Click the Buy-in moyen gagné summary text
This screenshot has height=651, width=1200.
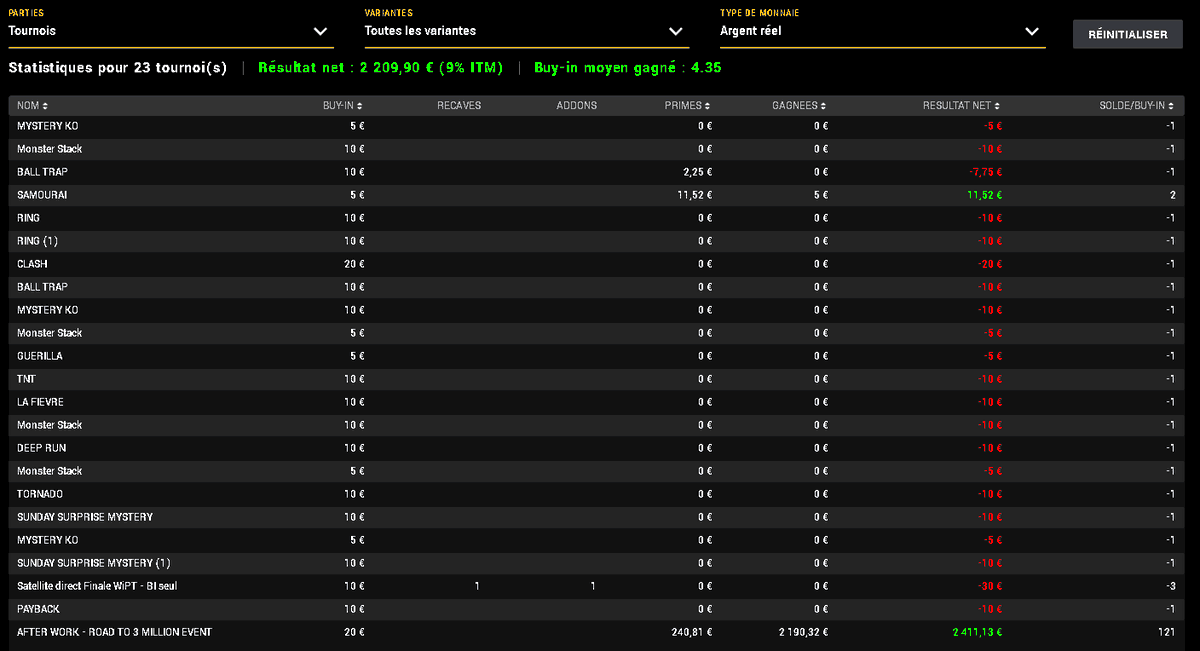pyautogui.click(x=628, y=68)
